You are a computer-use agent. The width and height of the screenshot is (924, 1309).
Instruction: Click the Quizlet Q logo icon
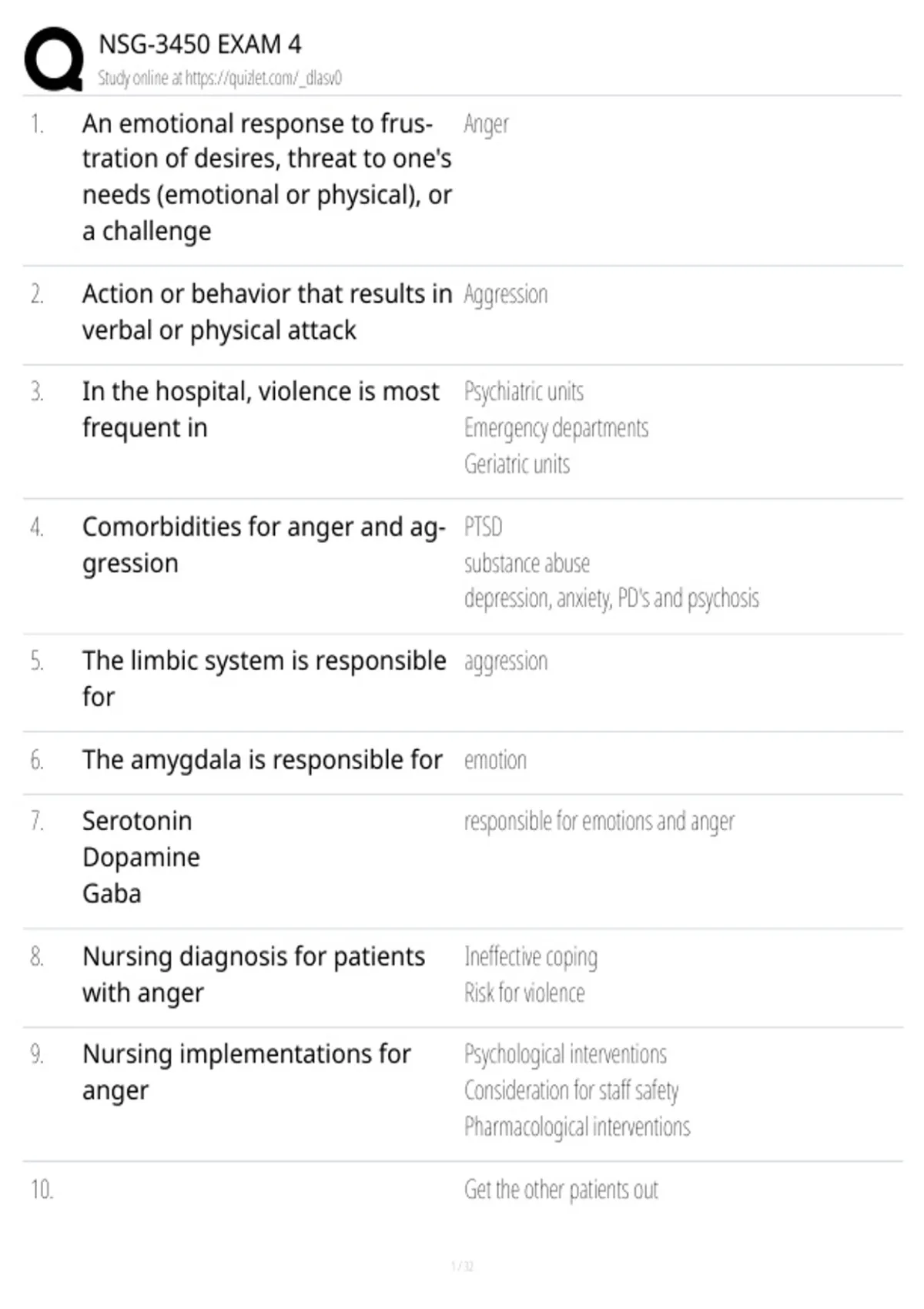[54, 59]
